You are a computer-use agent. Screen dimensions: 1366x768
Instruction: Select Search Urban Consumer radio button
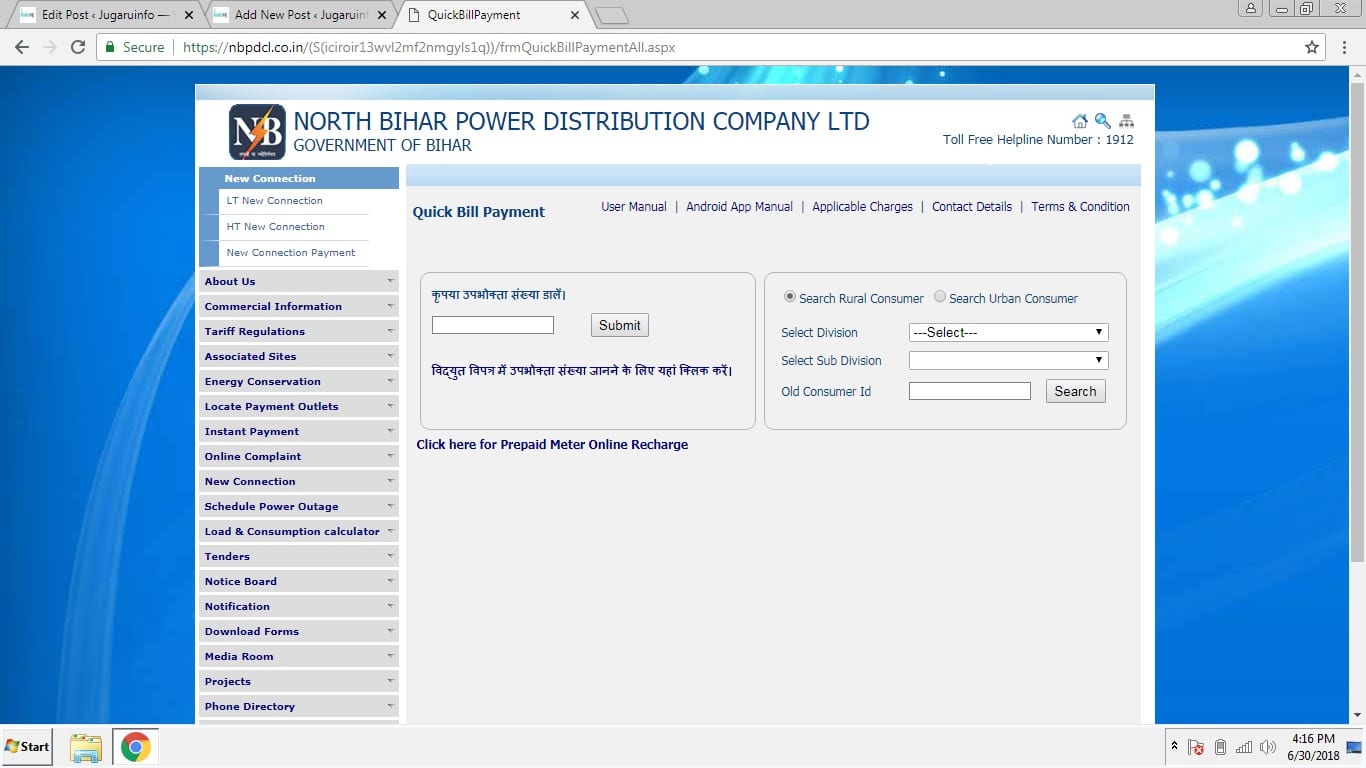coord(940,297)
